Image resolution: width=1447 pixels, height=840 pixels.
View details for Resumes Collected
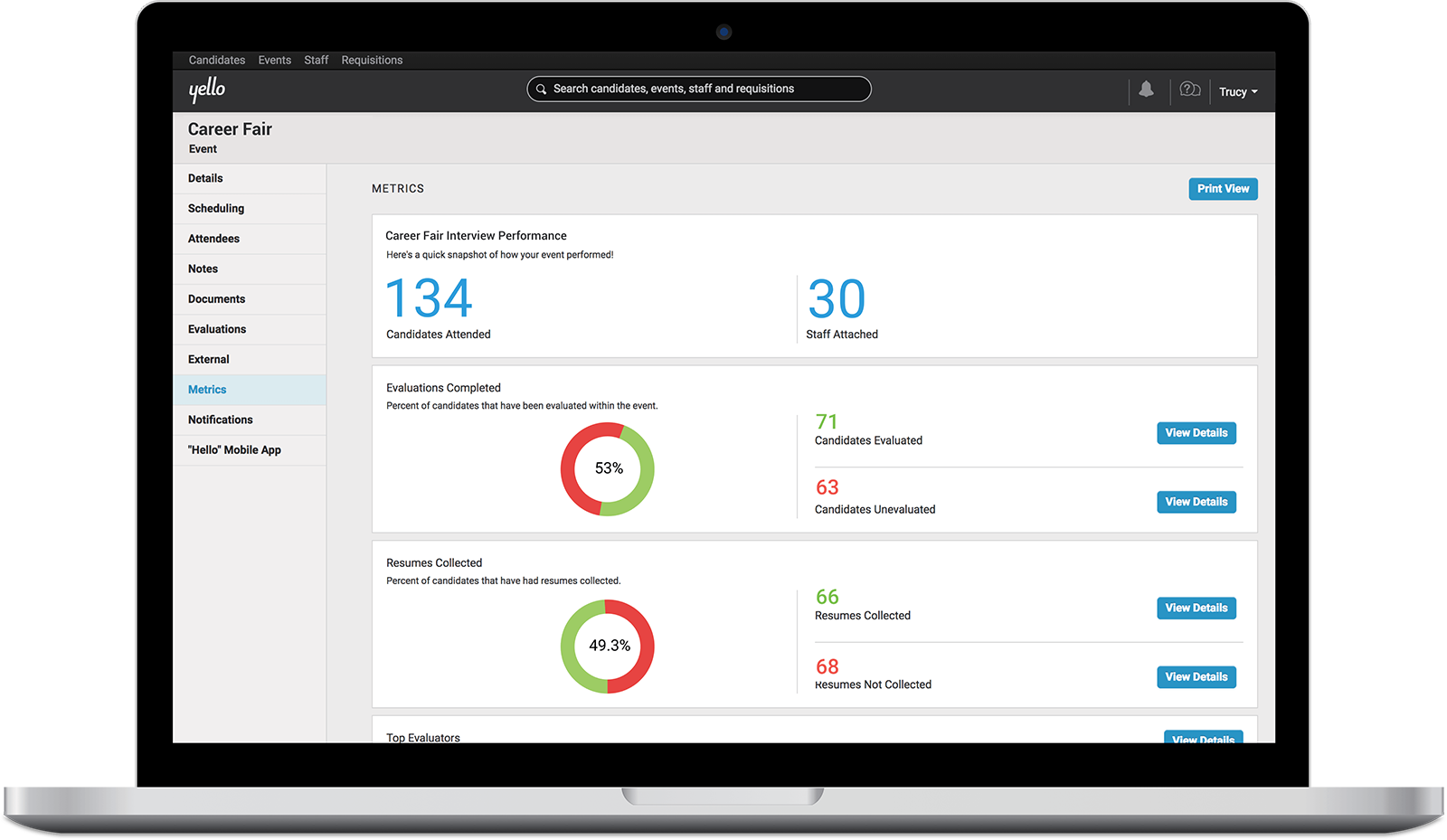click(1196, 608)
